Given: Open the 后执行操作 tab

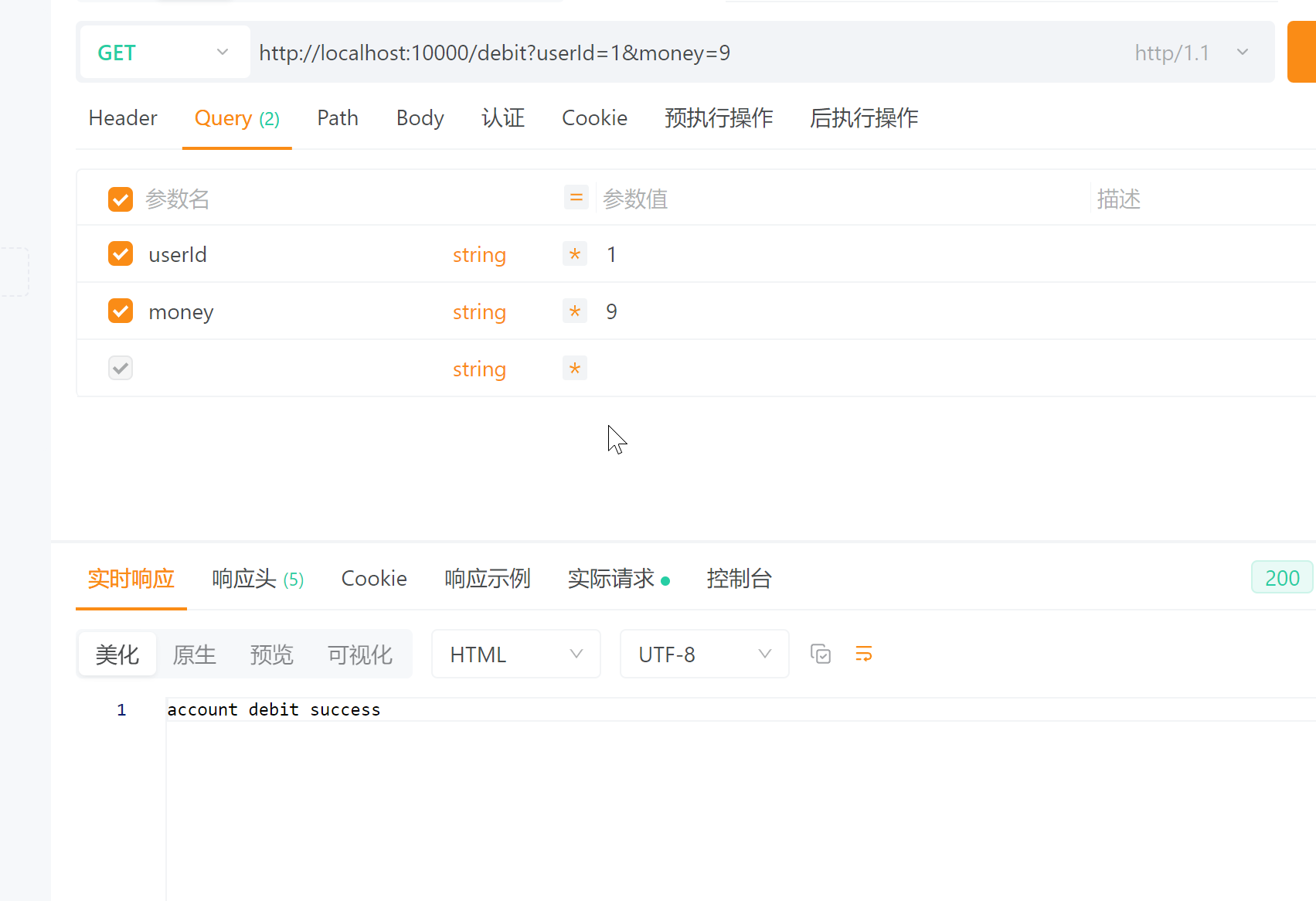Looking at the screenshot, I should 864,117.
